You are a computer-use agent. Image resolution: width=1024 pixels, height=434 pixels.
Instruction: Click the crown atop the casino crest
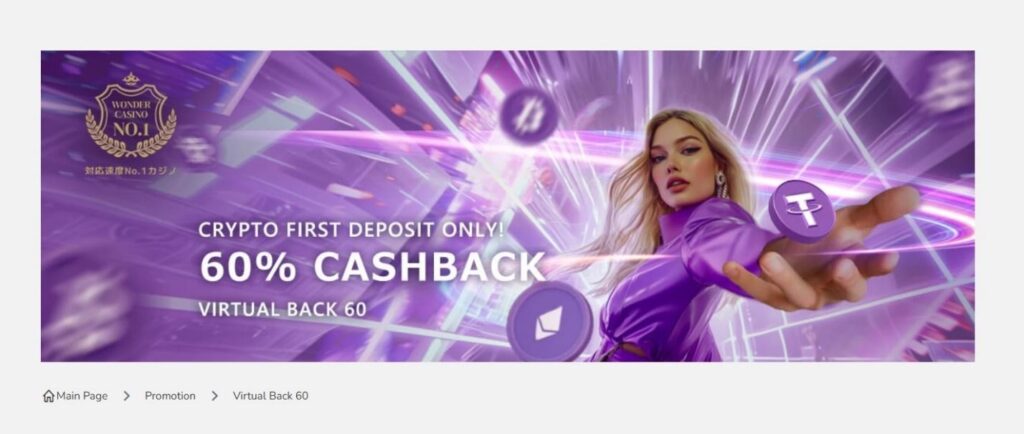[131, 79]
